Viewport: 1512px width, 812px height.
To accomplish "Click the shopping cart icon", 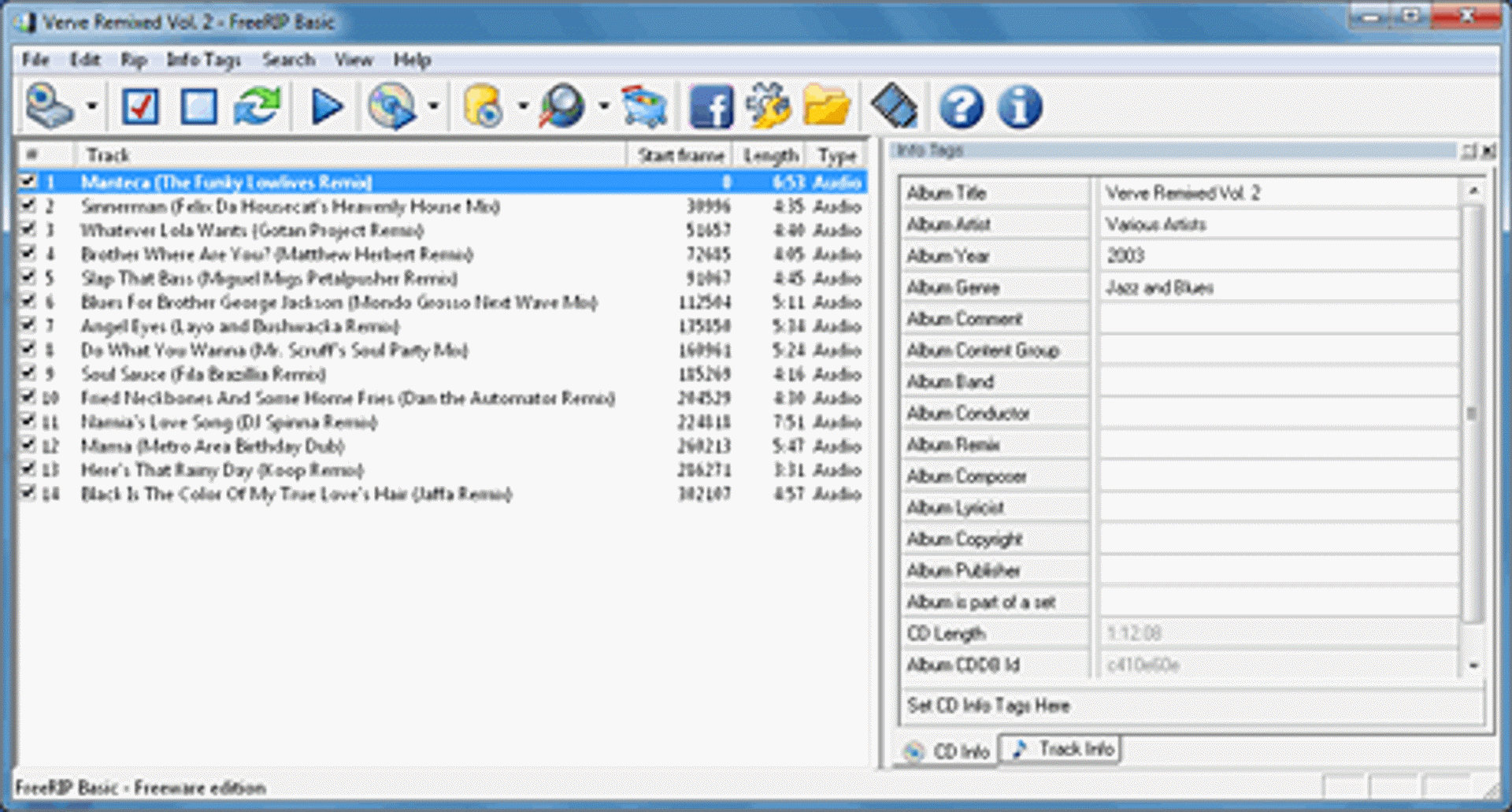I will [x=645, y=106].
